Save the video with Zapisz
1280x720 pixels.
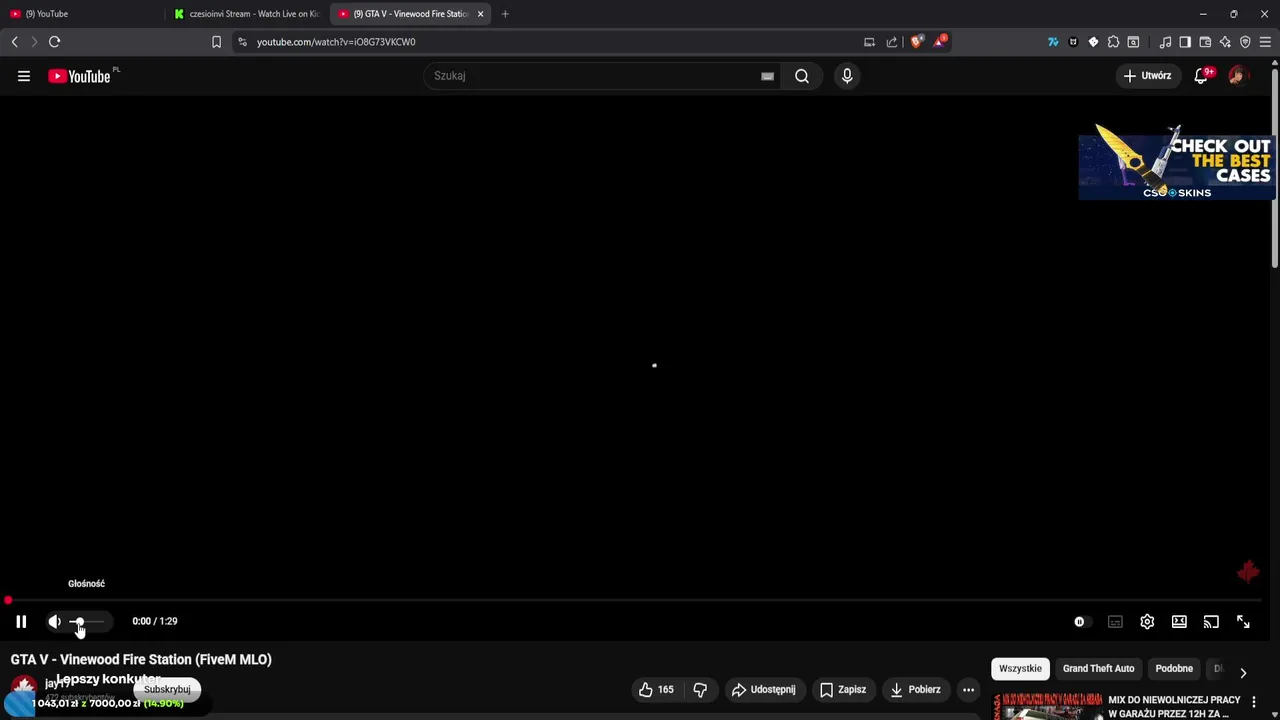coord(843,689)
